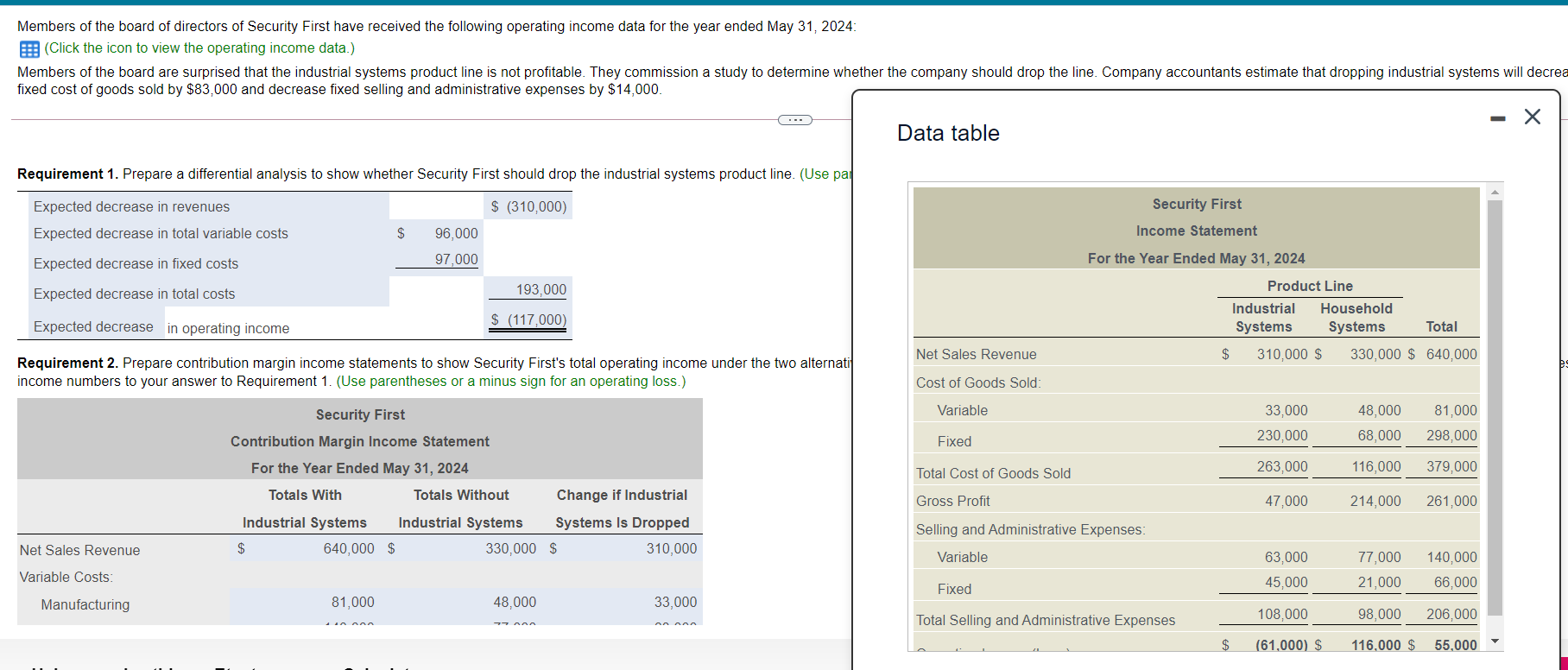Click the Data table scrollbar down arrow

point(1495,642)
